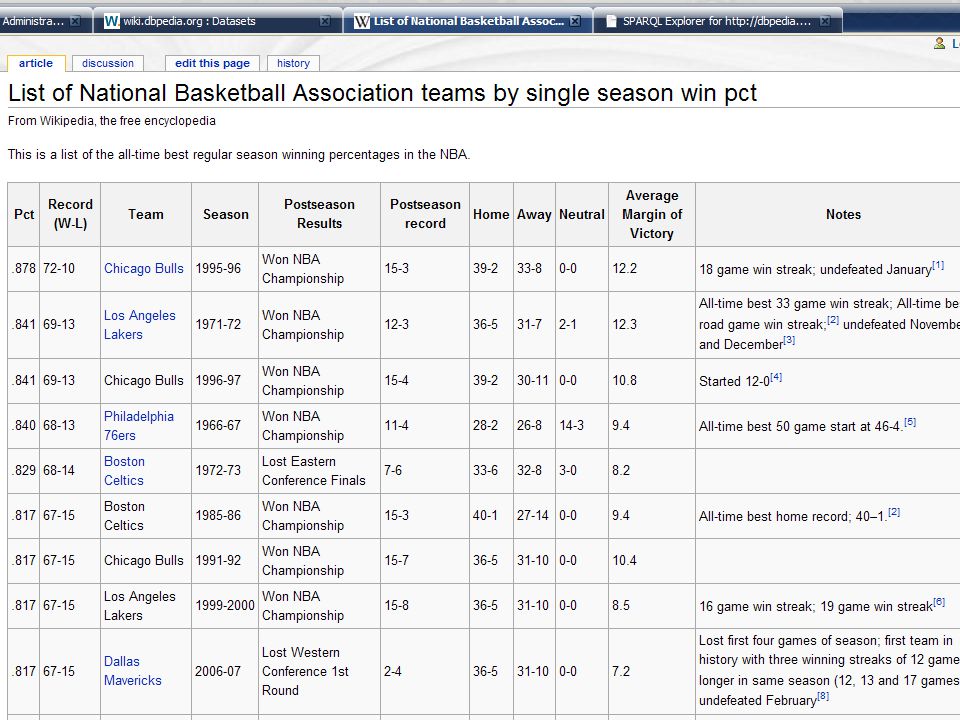Open the edit this page tab
This screenshot has height=720, width=960.
point(212,63)
